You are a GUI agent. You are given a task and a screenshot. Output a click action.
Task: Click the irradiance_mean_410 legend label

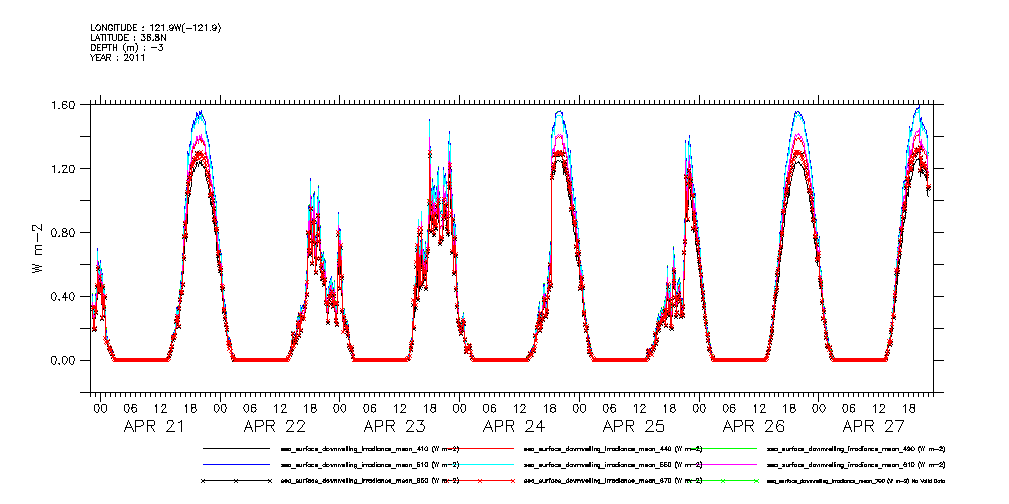[369, 448]
